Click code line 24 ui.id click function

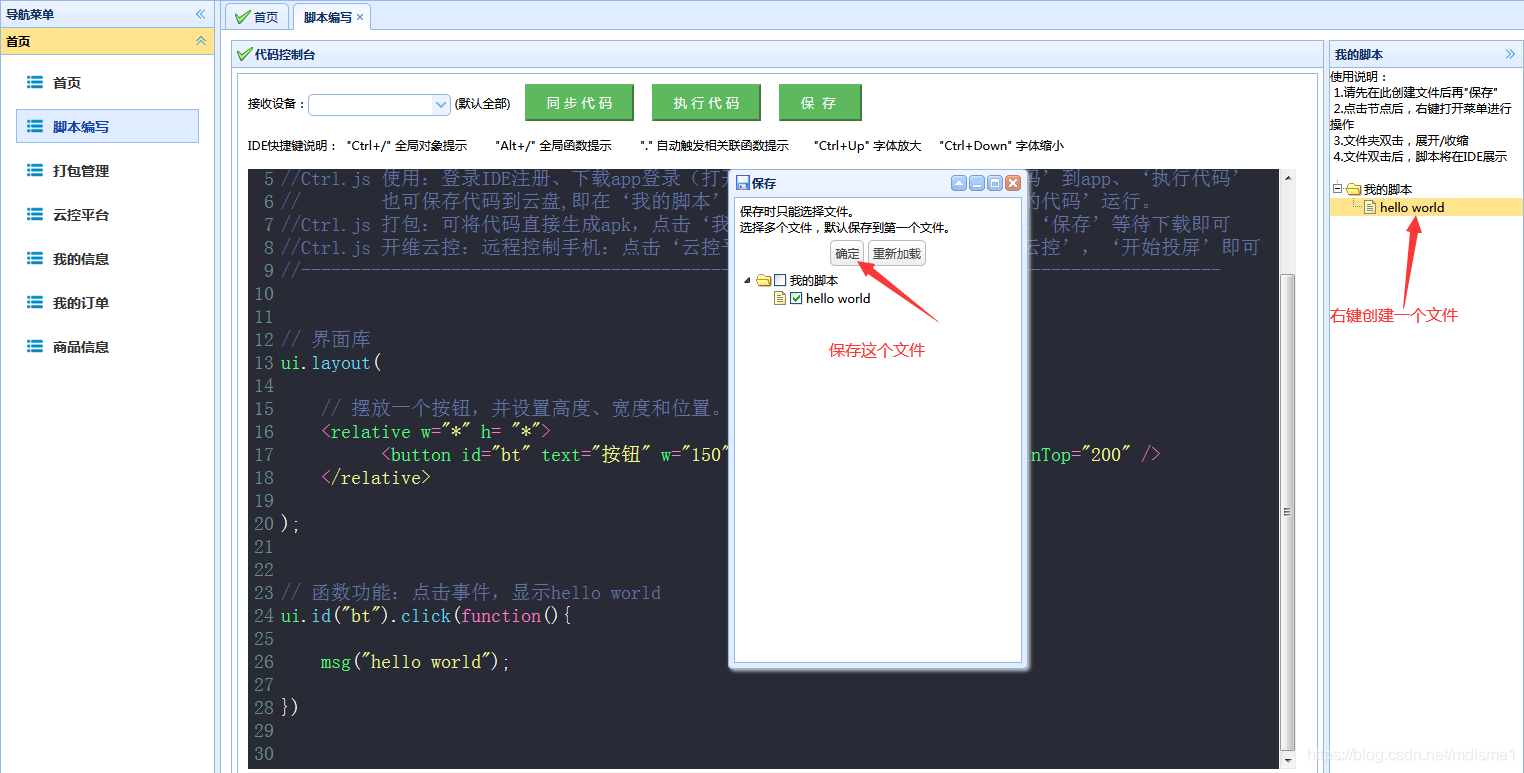pyautogui.click(x=426, y=616)
